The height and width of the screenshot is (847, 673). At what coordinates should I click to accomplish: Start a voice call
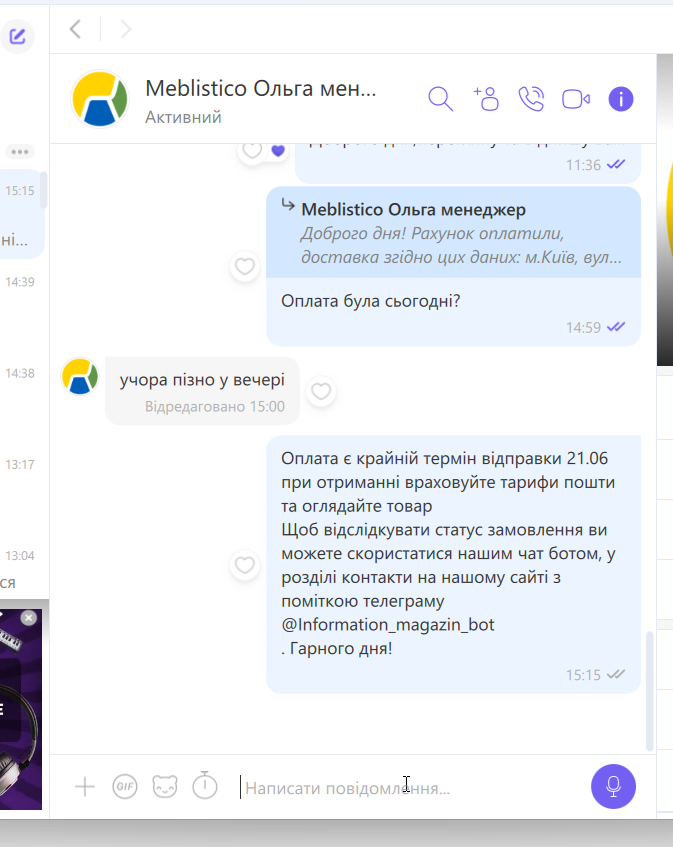point(531,99)
